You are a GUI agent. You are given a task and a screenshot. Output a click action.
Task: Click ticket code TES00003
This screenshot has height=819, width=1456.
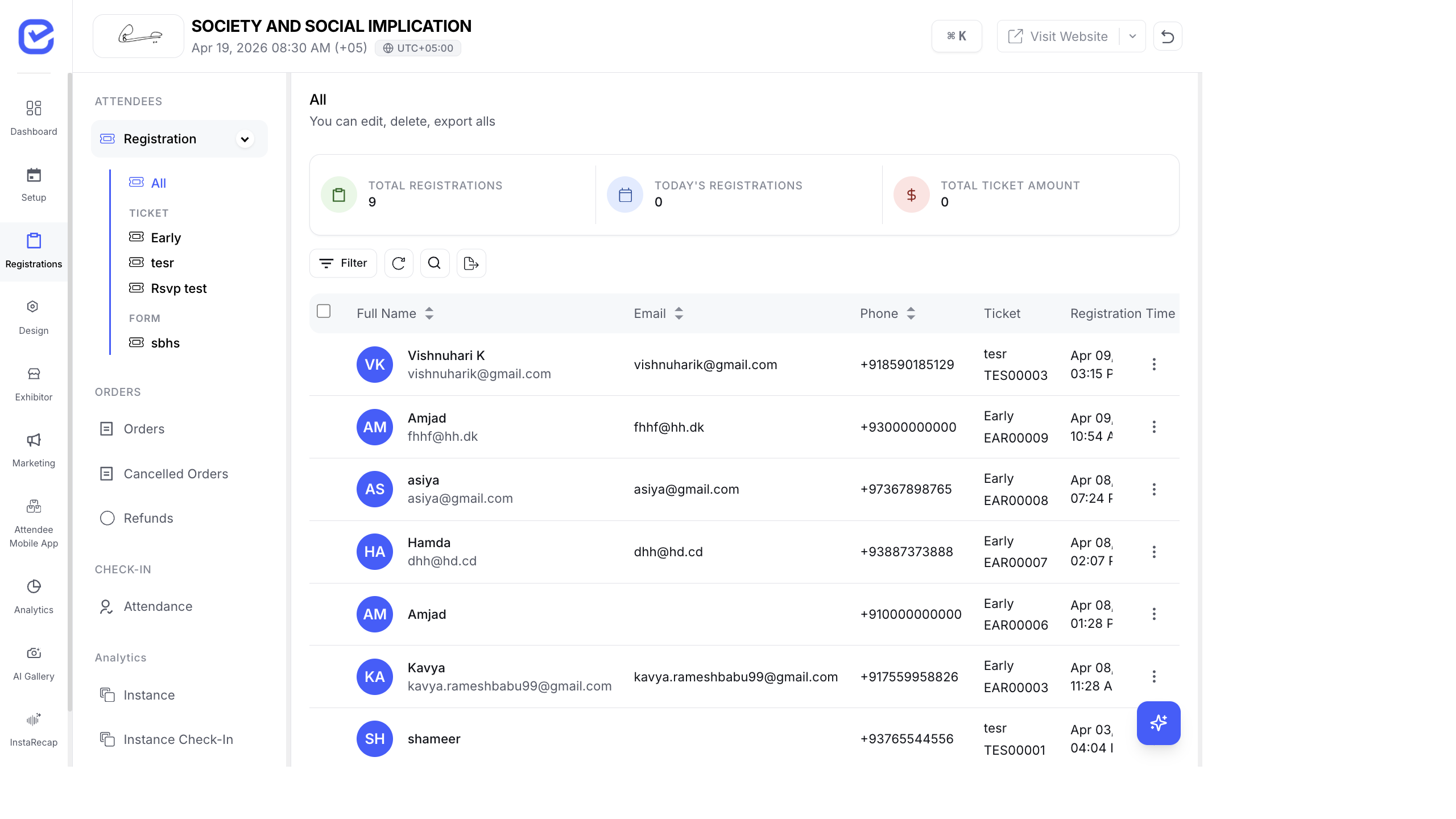pyautogui.click(x=1016, y=375)
